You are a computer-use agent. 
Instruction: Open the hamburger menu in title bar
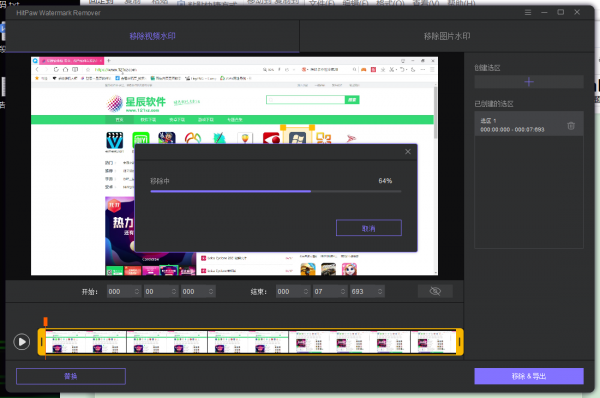(528, 13)
